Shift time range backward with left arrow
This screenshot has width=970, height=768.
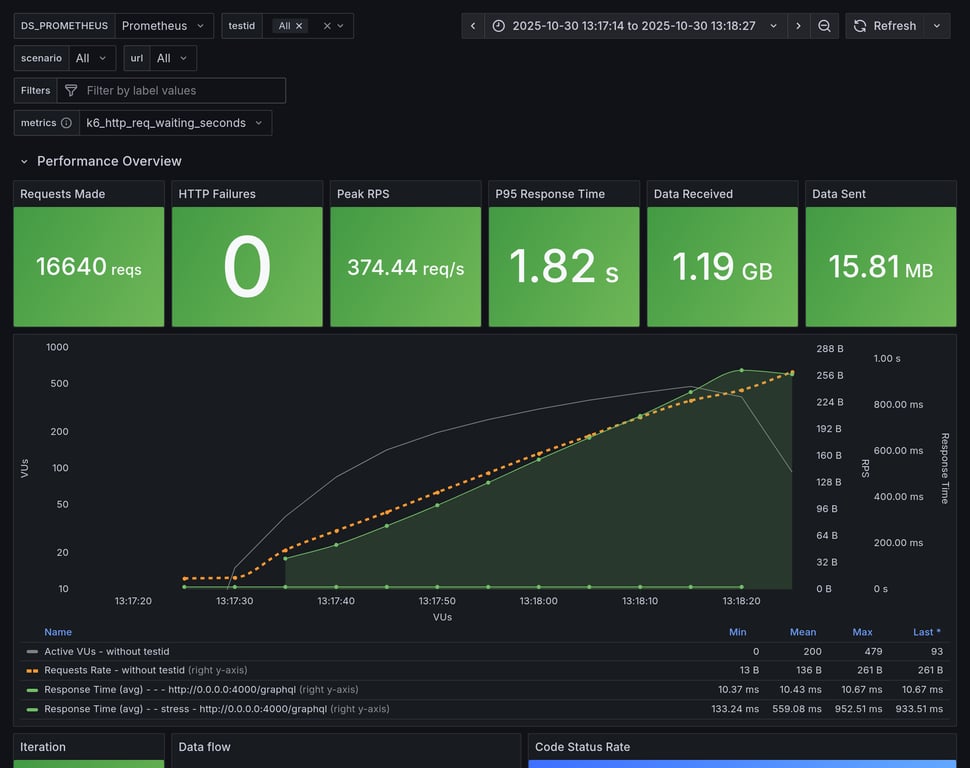click(473, 26)
